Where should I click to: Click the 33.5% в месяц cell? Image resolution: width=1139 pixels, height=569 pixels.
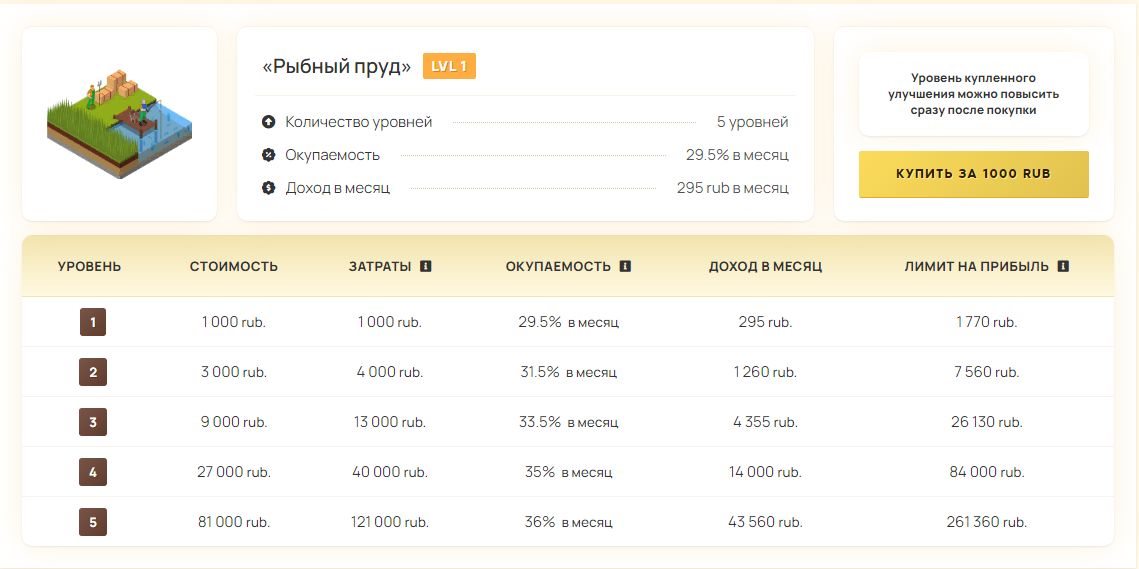pos(568,422)
